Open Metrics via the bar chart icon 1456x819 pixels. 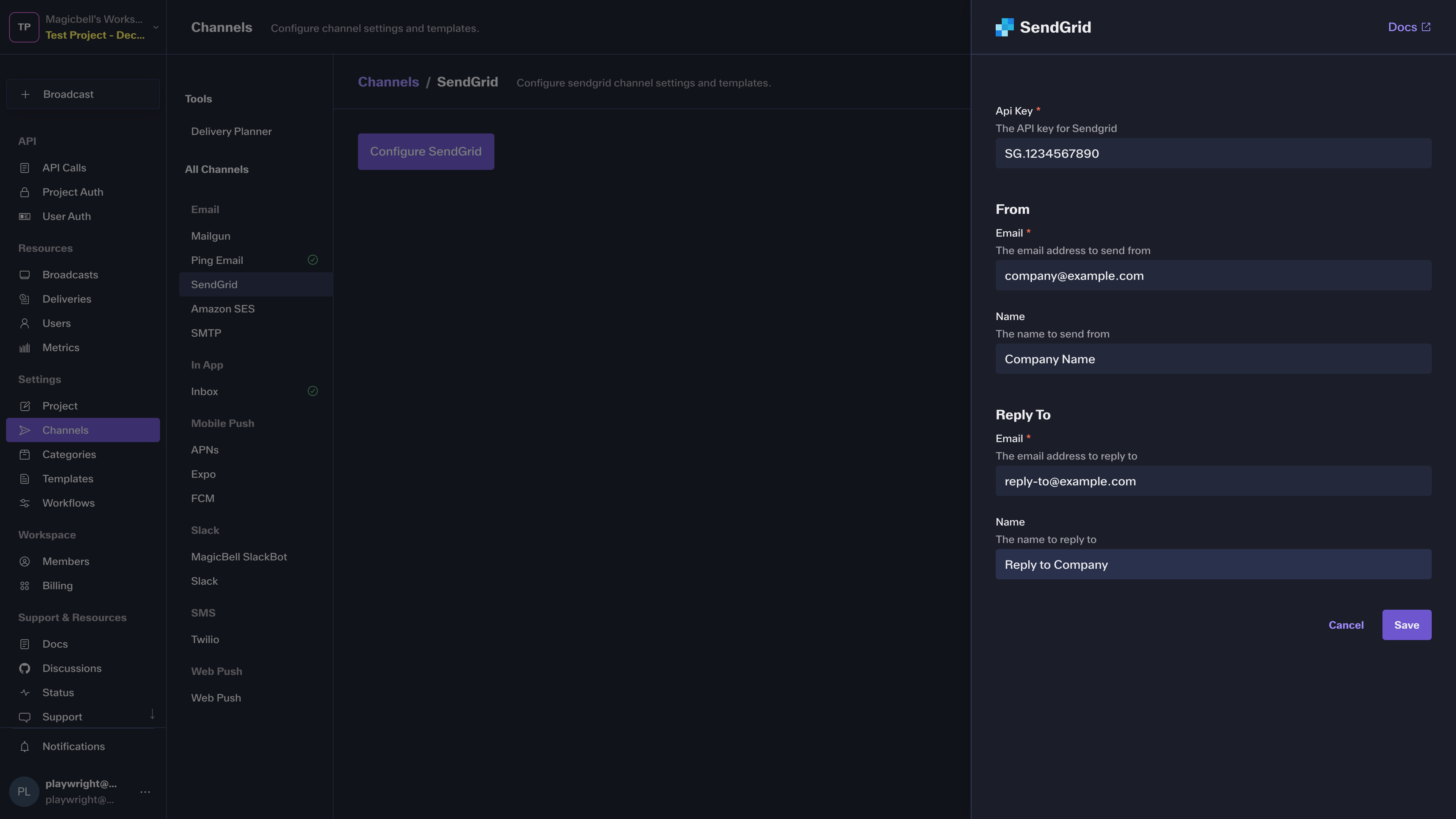tap(24, 348)
